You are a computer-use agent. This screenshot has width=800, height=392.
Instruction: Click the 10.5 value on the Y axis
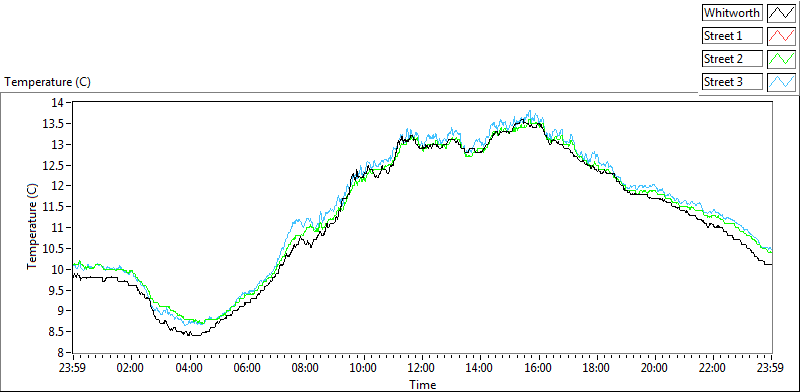coord(59,249)
